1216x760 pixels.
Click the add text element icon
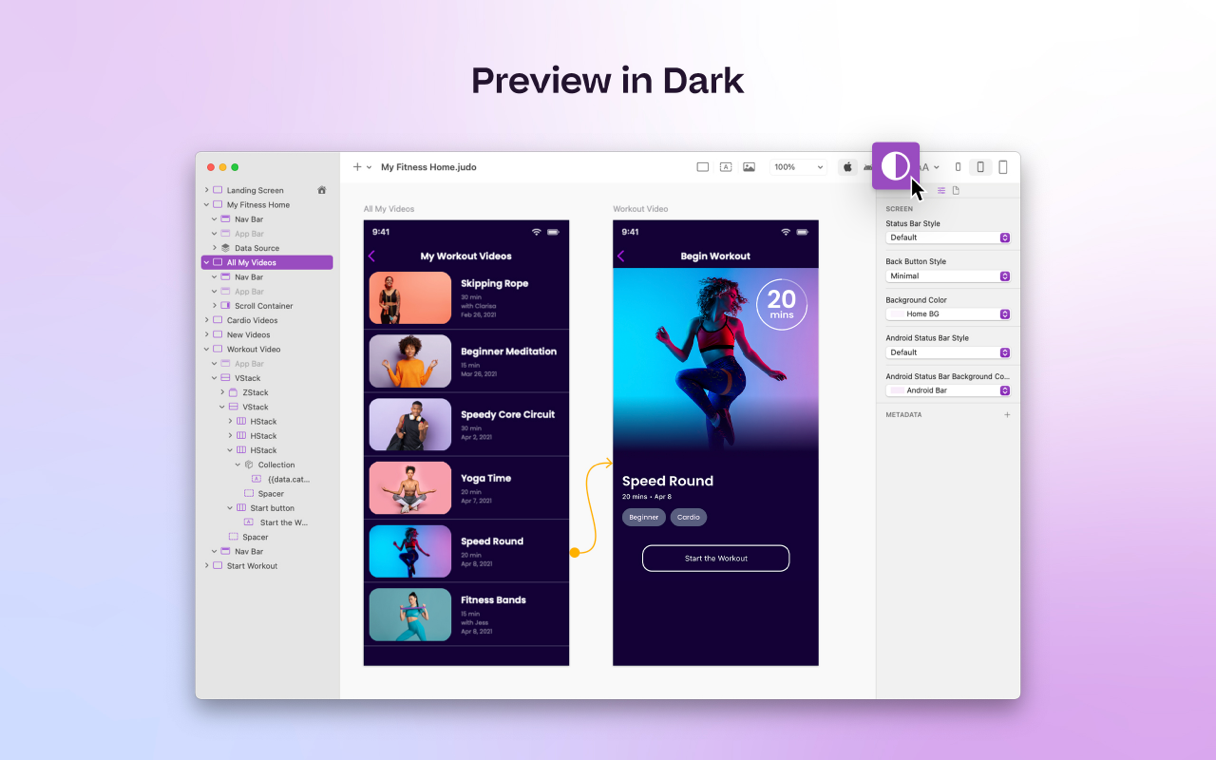tap(726, 167)
